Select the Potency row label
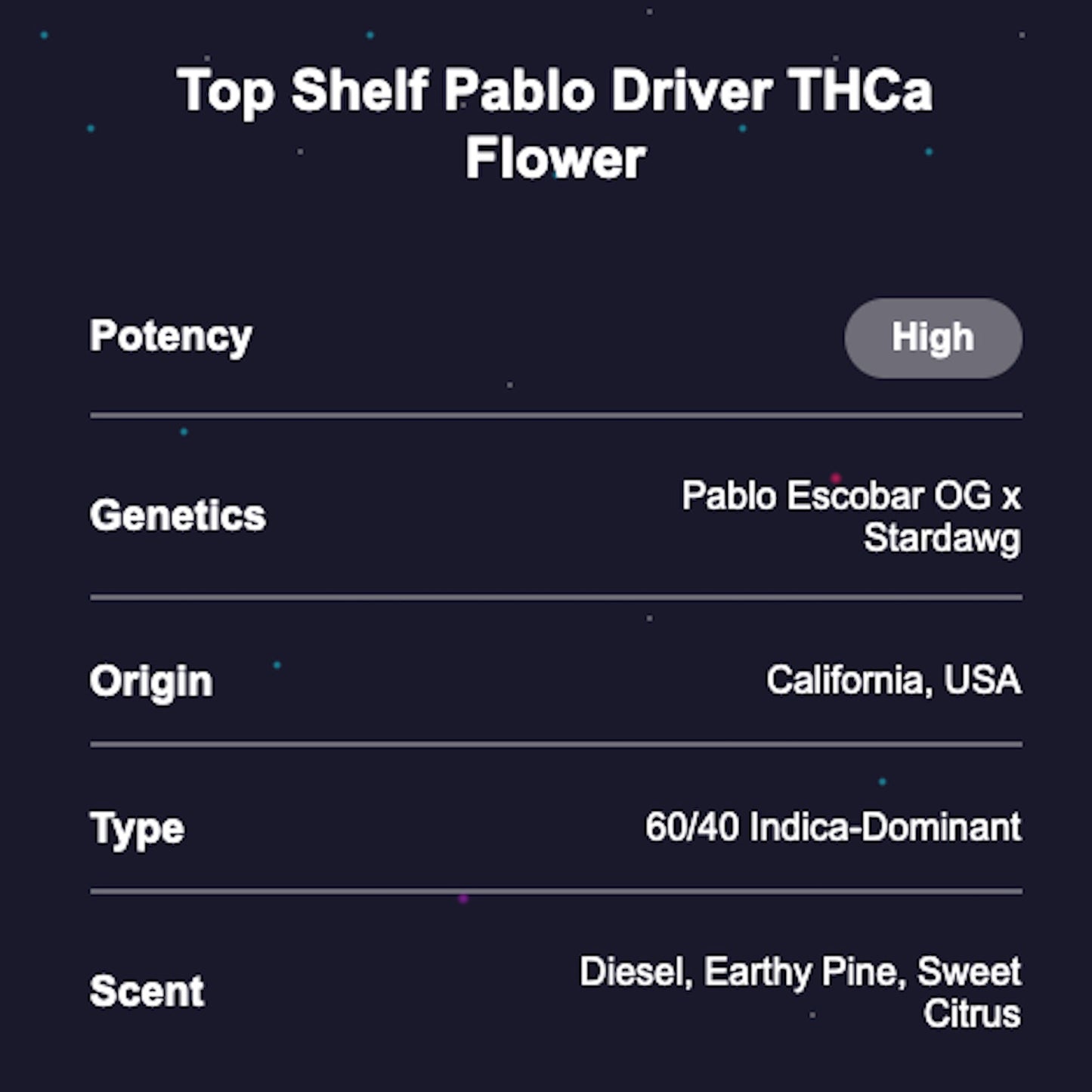The width and height of the screenshot is (1092, 1092). 171,336
